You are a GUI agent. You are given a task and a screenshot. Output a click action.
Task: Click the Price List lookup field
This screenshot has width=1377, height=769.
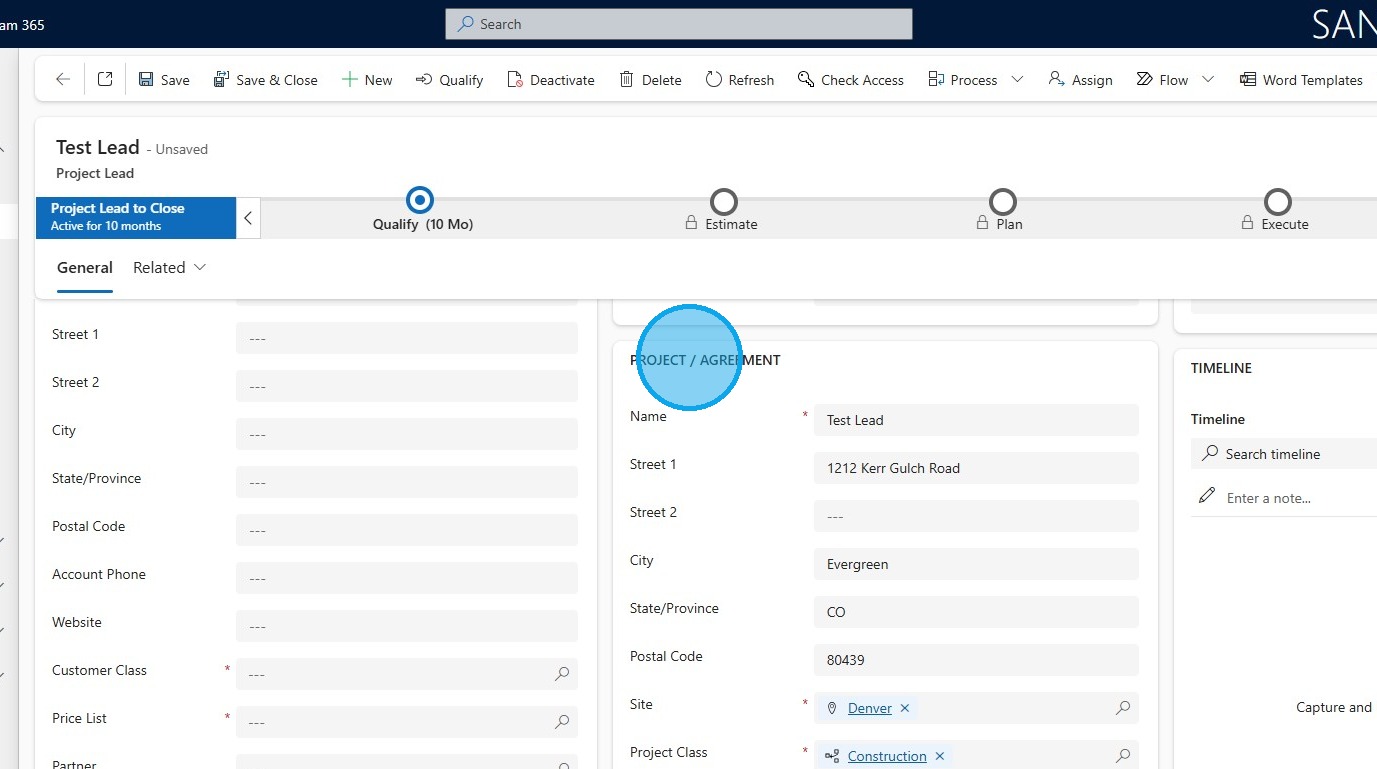pyautogui.click(x=407, y=722)
